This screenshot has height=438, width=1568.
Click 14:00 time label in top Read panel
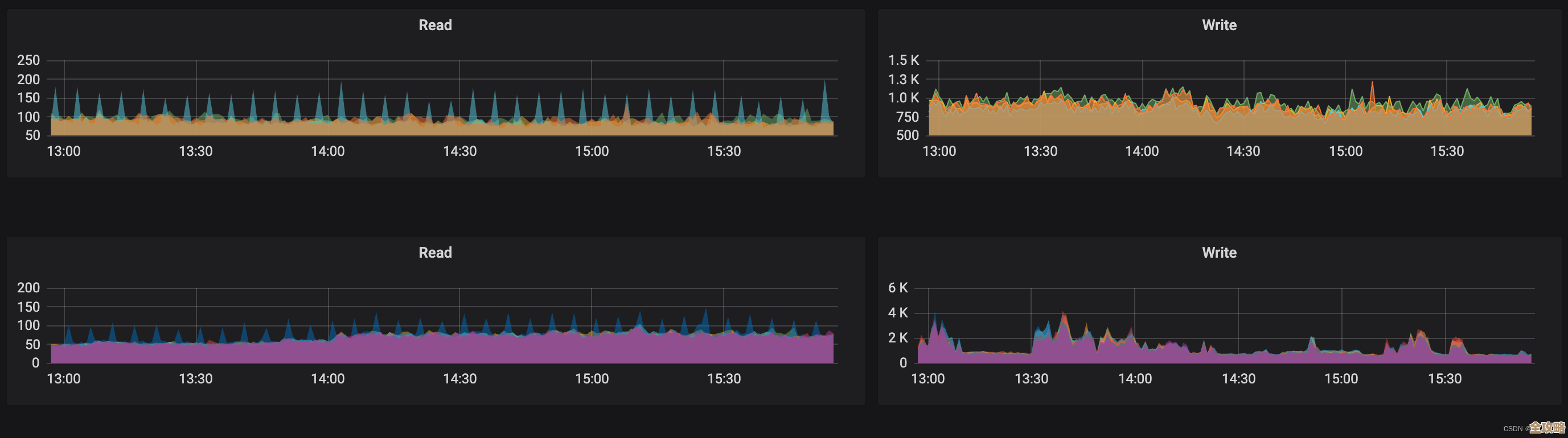[x=327, y=151]
